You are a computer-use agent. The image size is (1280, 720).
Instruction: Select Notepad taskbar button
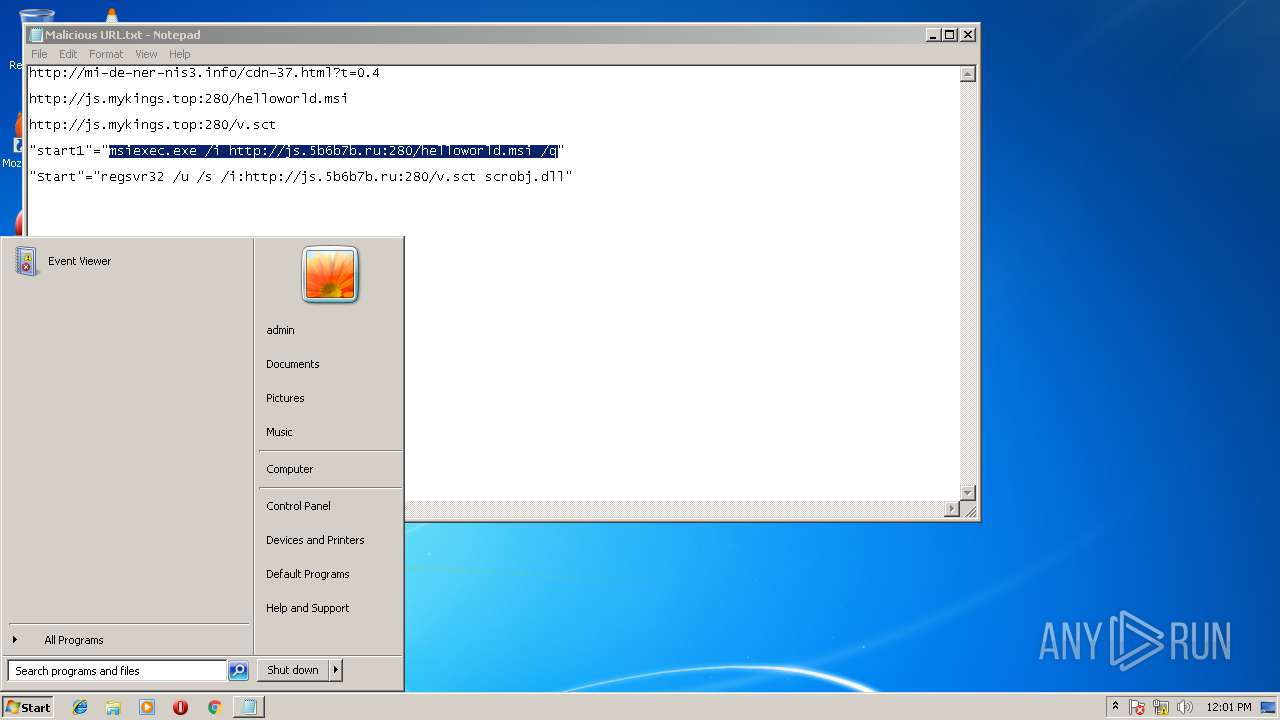coord(249,707)
